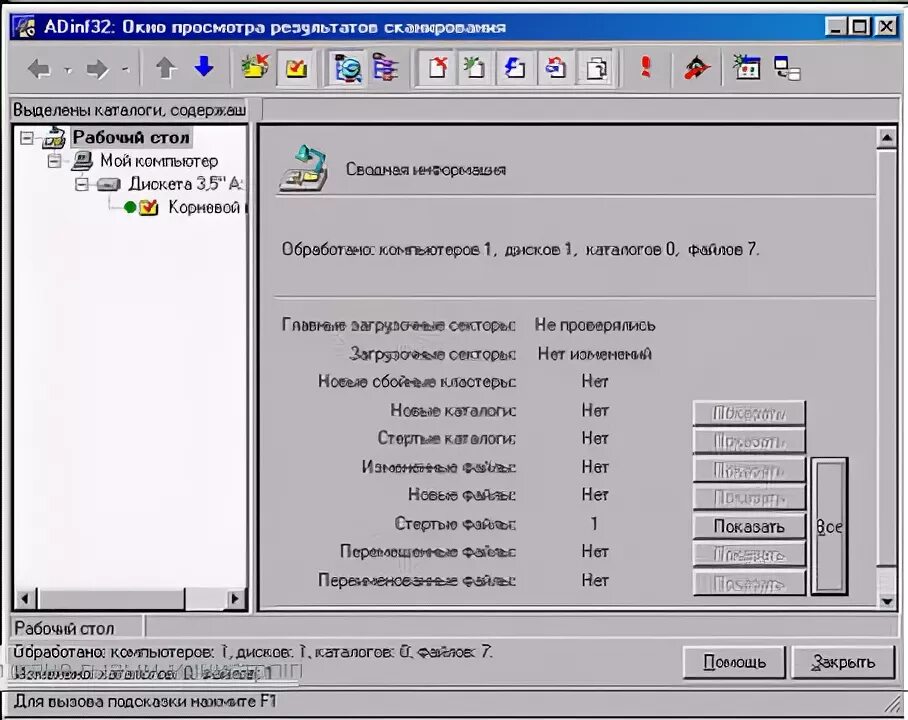Click the Главные загрузочные секторы label

point(398,325)
